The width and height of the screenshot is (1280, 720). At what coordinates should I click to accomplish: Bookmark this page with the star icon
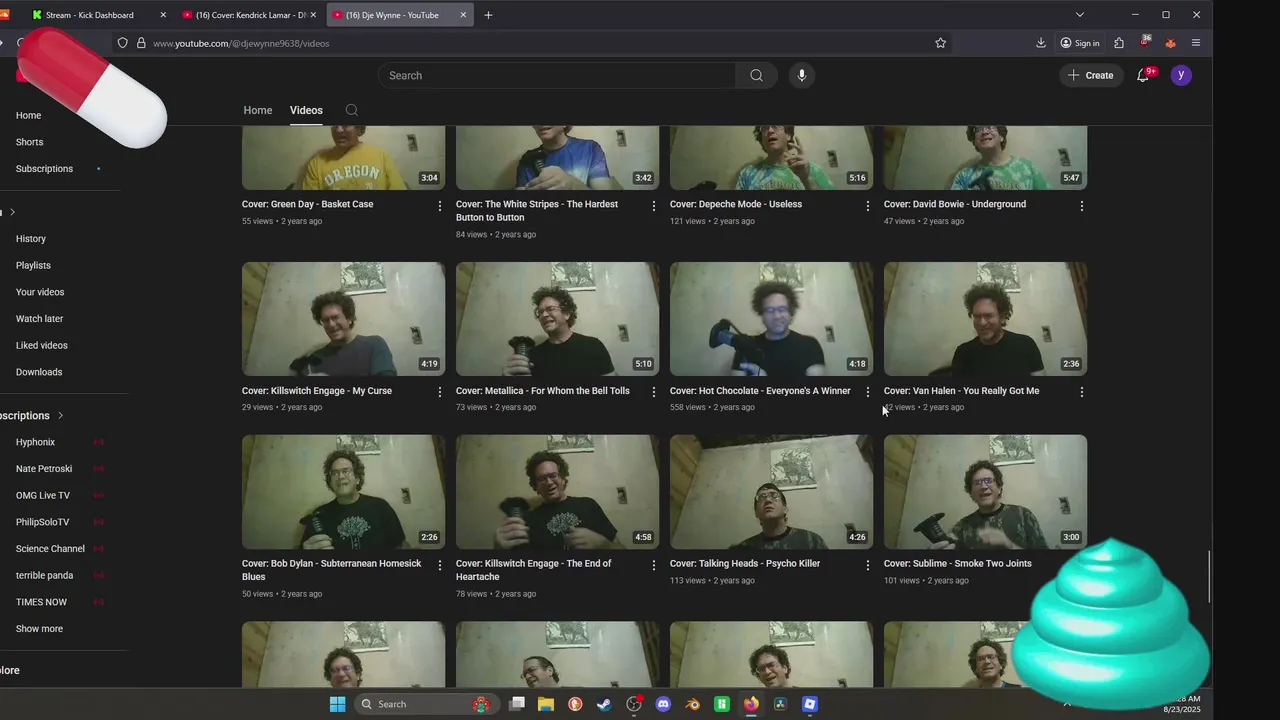[x=940, y=43]
